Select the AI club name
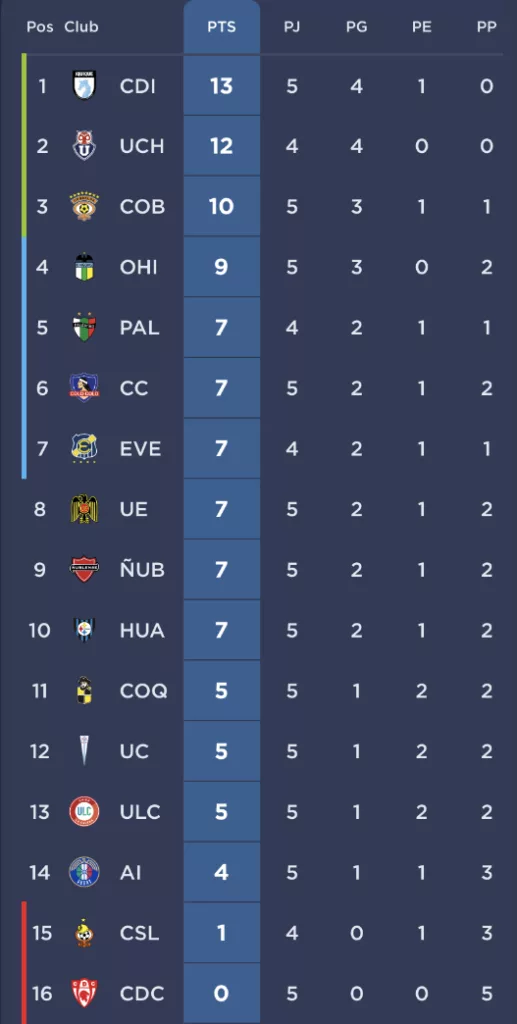This screenshot has width=517, height=1024. click(130, 872)
